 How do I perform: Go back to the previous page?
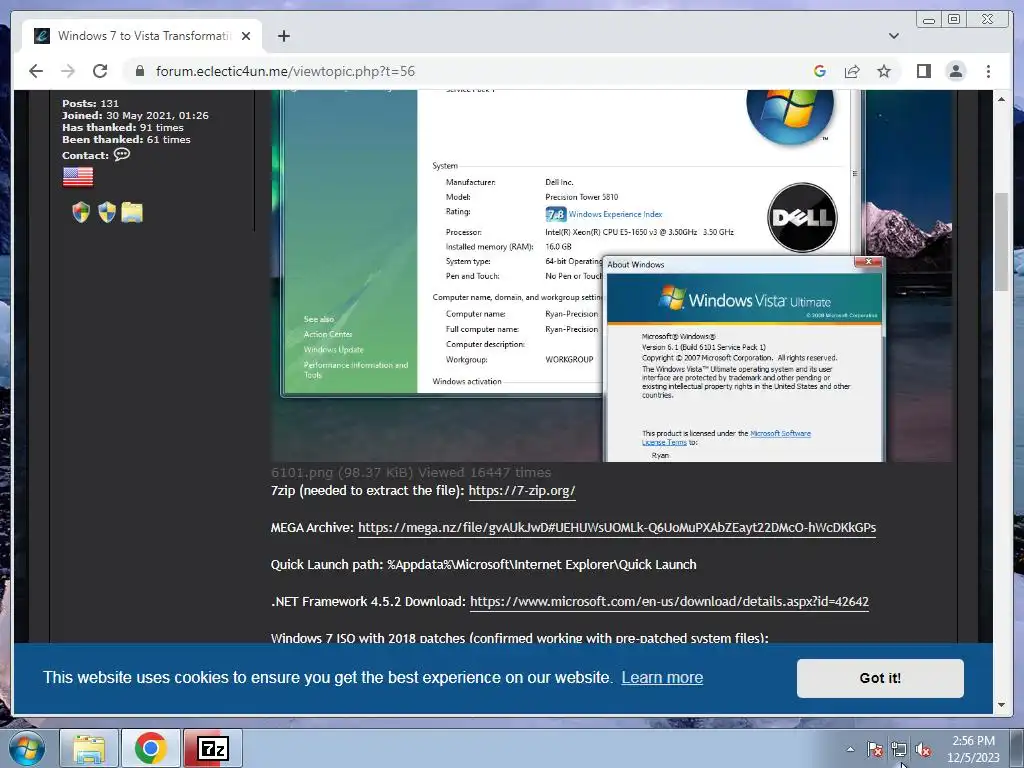(x=36, y=71)
